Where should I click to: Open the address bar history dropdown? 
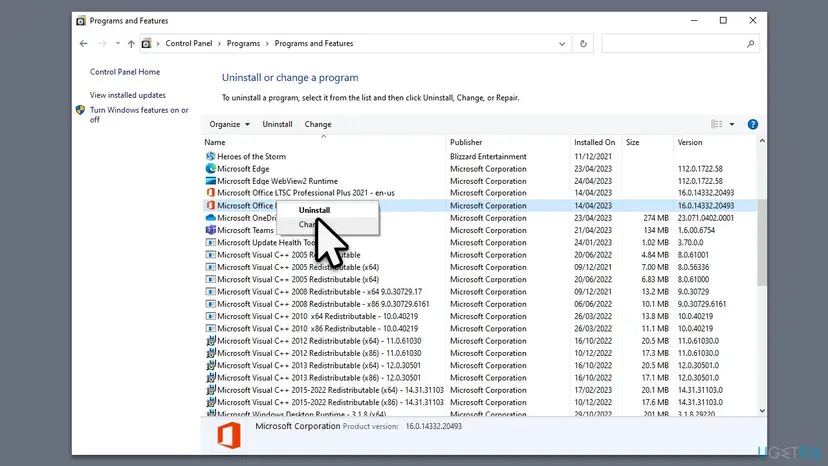tap(562, 44)
